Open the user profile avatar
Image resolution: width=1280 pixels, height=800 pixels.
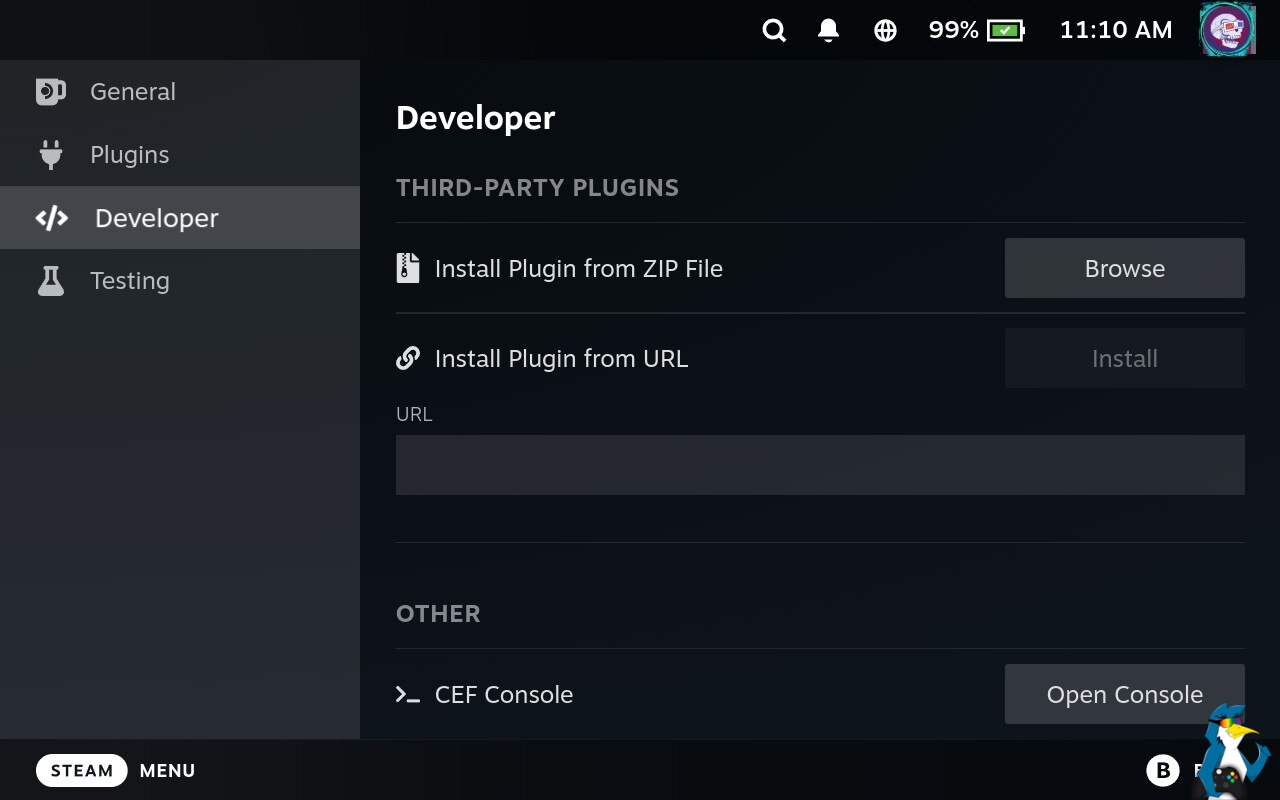point(1227,30)
